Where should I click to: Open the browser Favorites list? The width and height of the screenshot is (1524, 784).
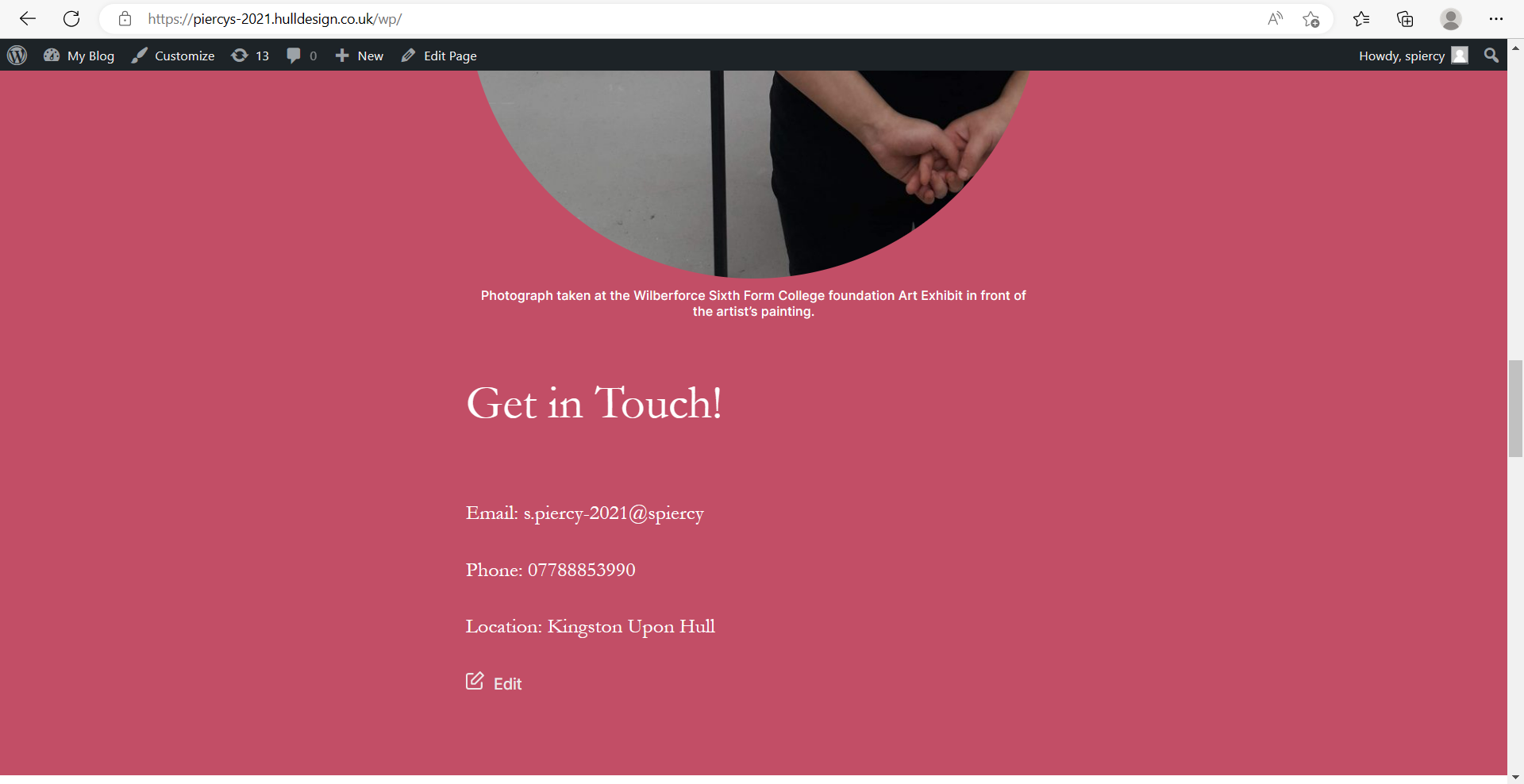(x=1361, y=19)
